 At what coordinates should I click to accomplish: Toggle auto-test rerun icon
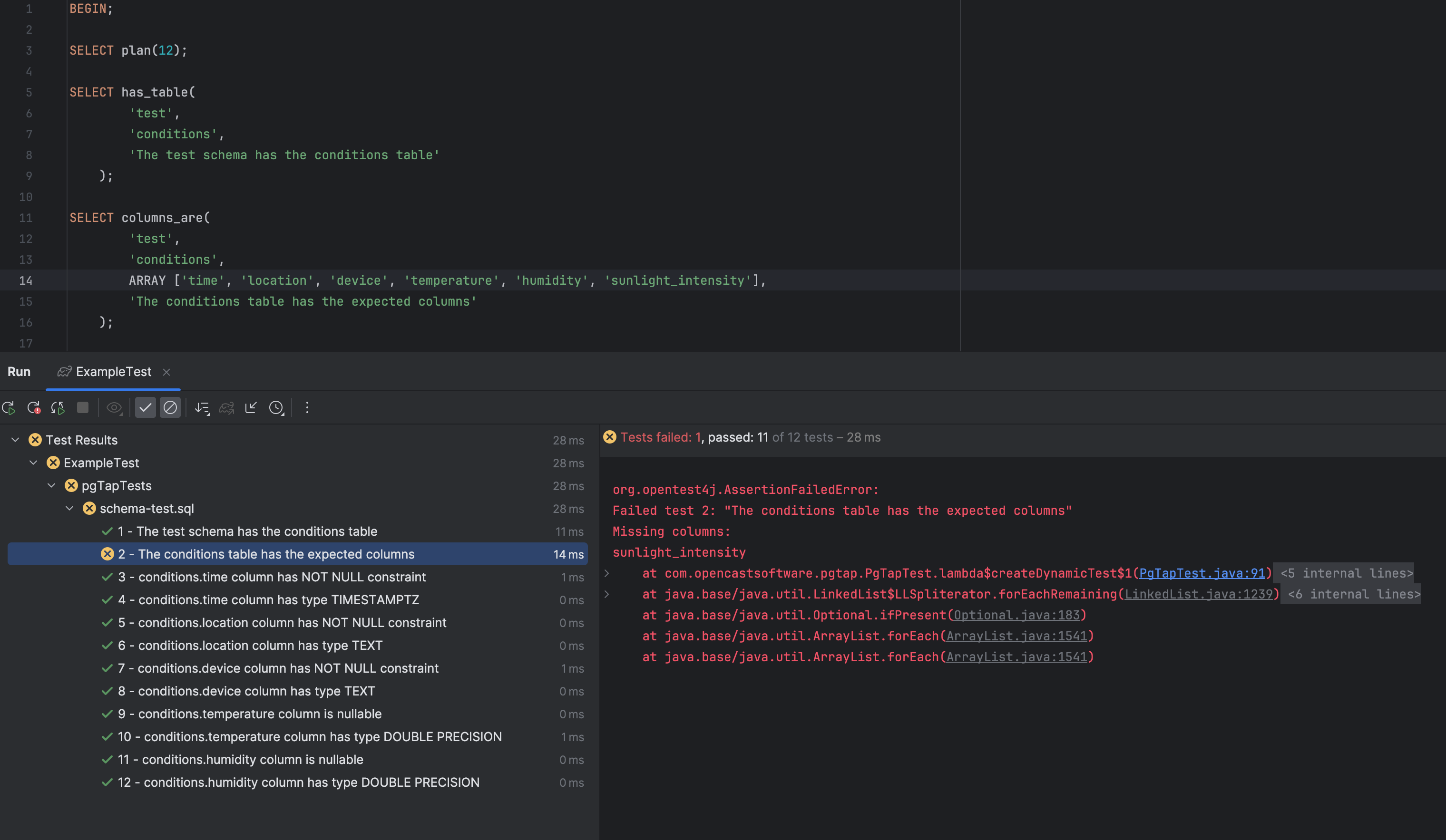click(x=58, y=408)
